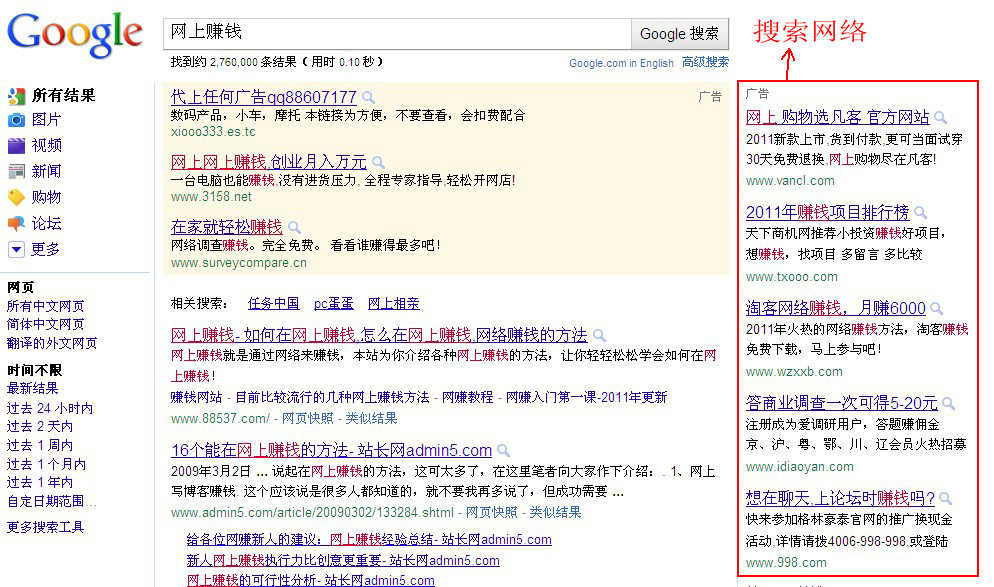Open Google.com in English link
The height and width of the screenshot is (587, 994).
[621, 63]
